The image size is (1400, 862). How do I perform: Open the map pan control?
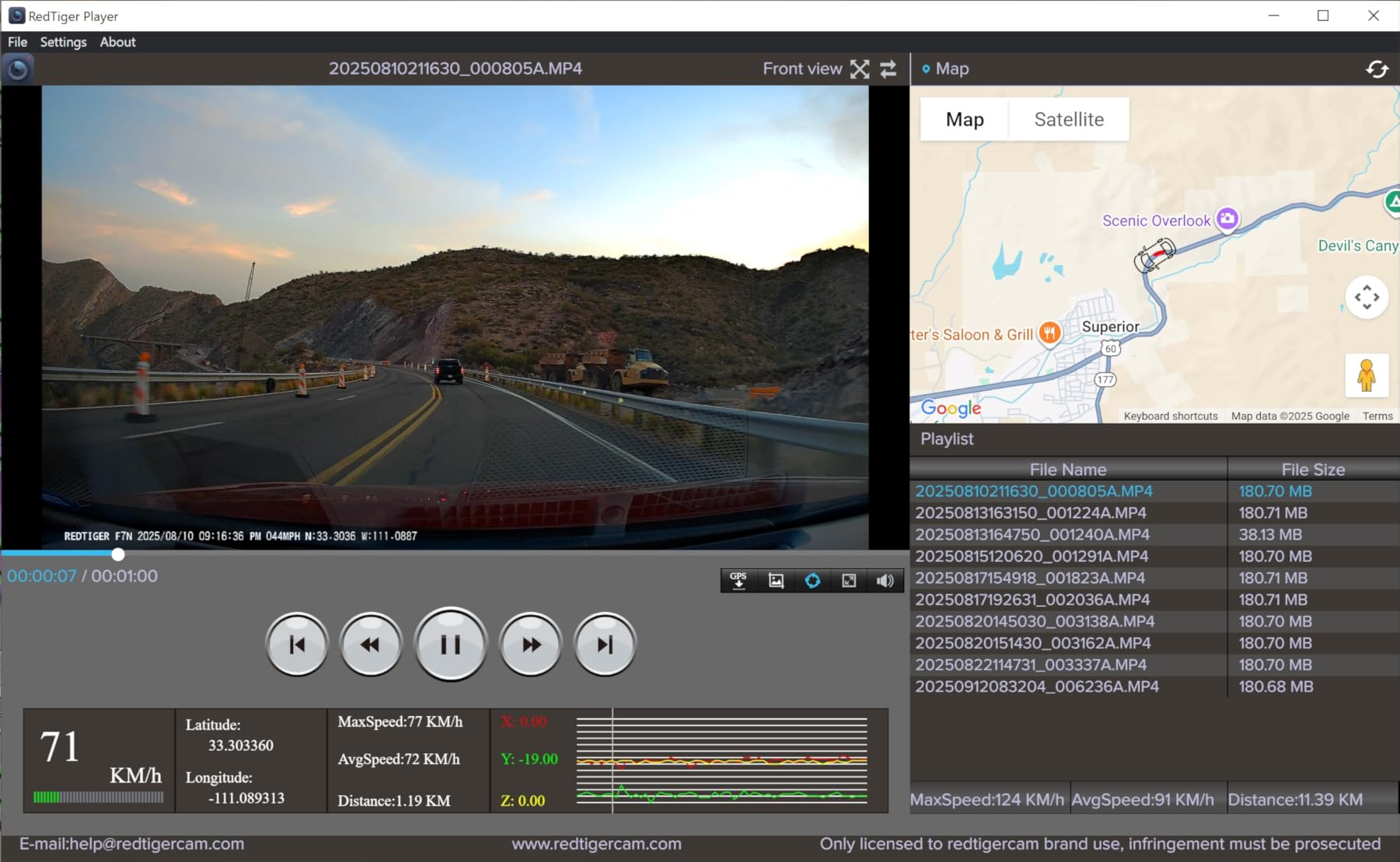click(x=1367, y=297)
